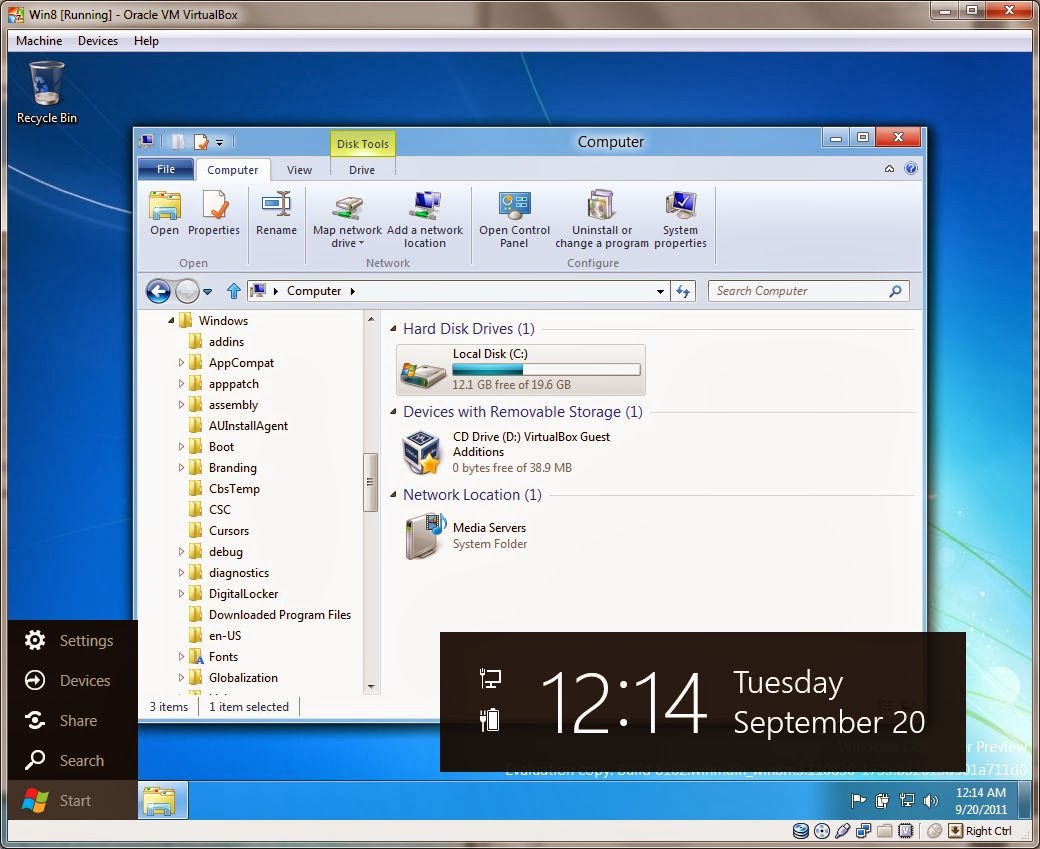Launch Uninstall or change a program
1040x849 pixels.
(600, 212)
